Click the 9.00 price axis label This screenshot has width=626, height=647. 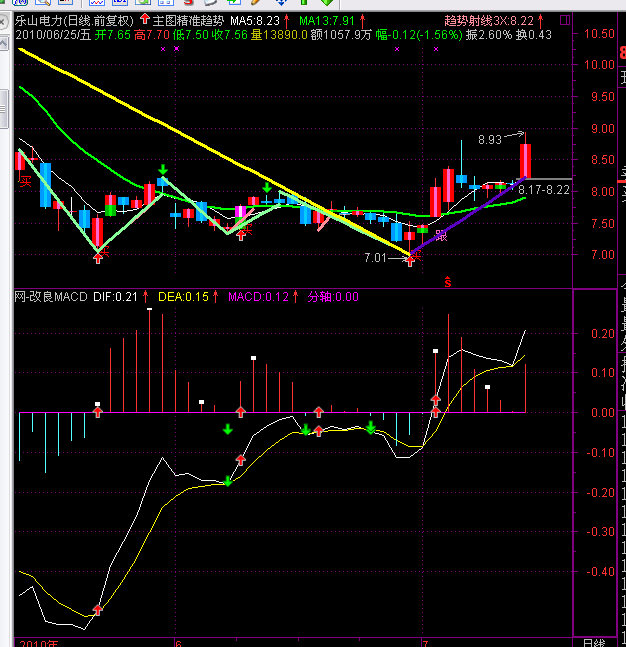point(602,129)
